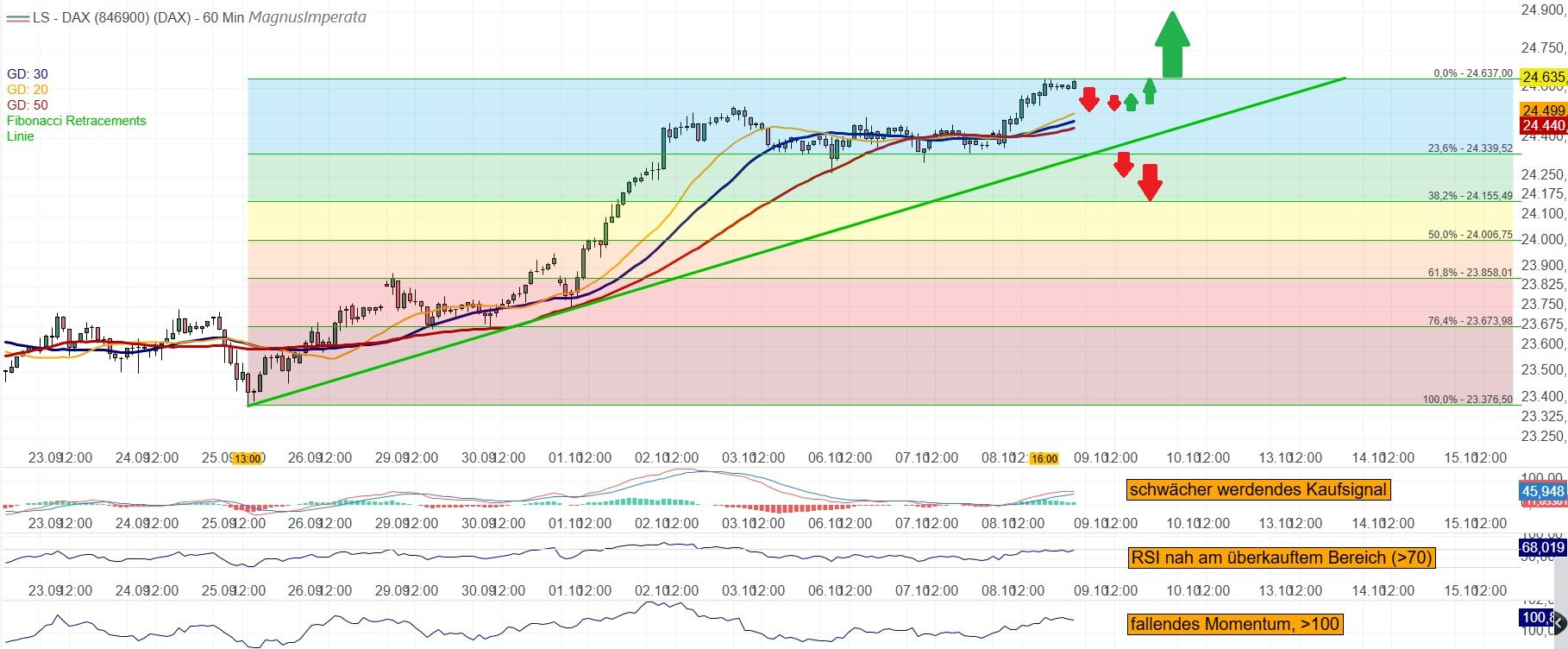Screen dimensions: 1568x649
Task: Click the blue 45,948 MACD value tag
Action: point(1542,491)
